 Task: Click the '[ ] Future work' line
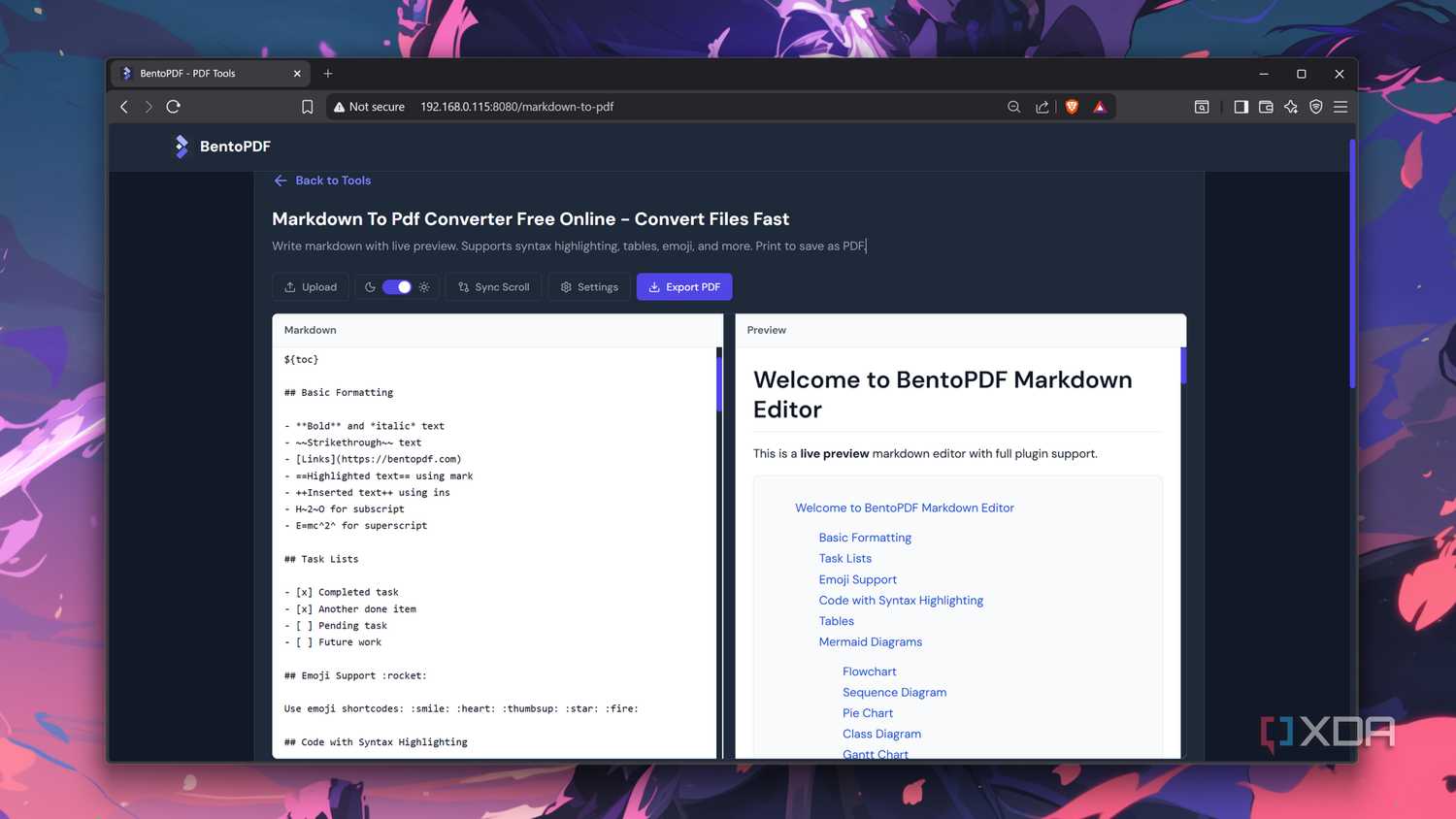(333, 642)
